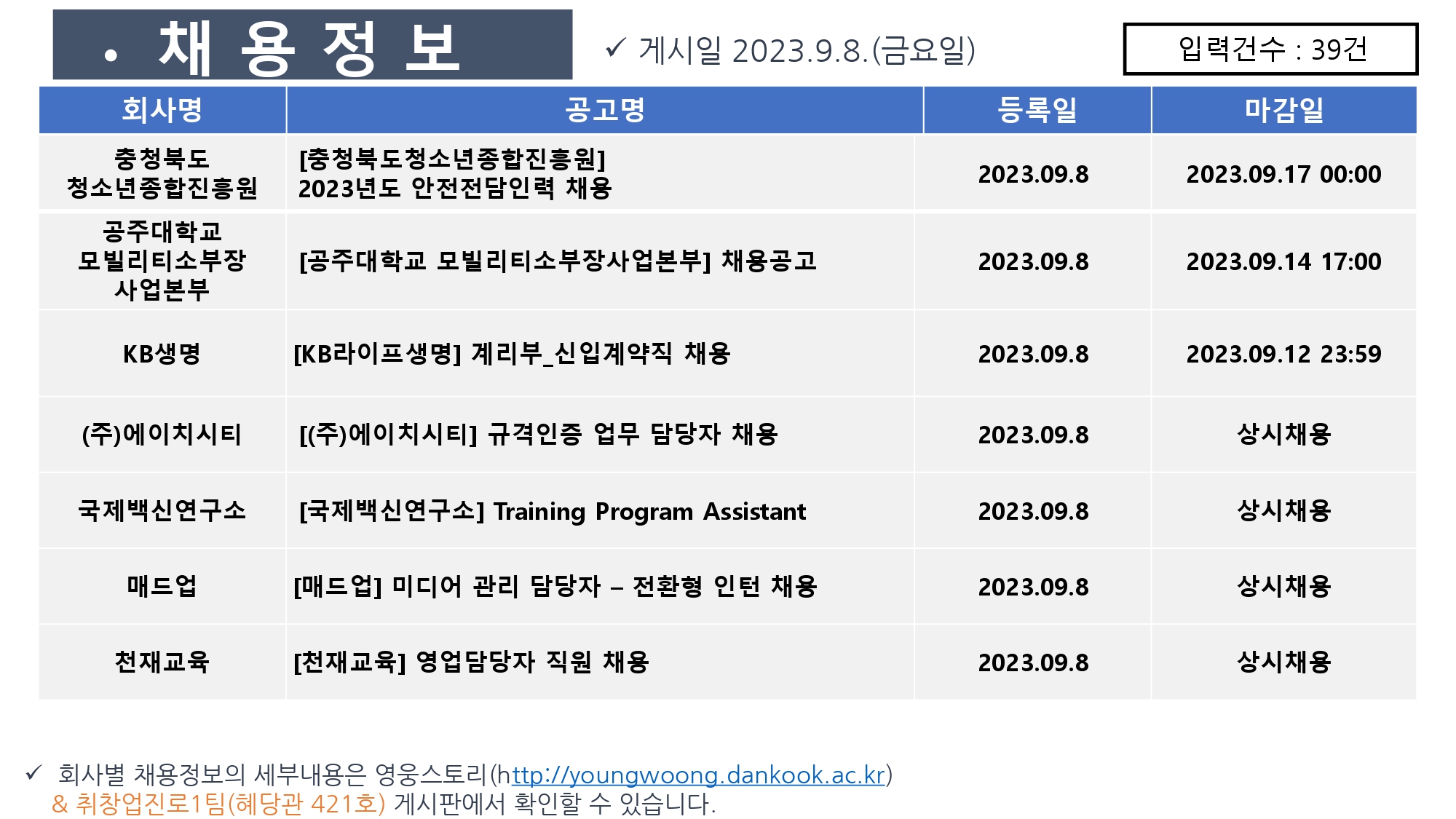This screenshot has width=1456, height=819.
Task: Click registration date in the 충청북도 row
Action: 1033,175
